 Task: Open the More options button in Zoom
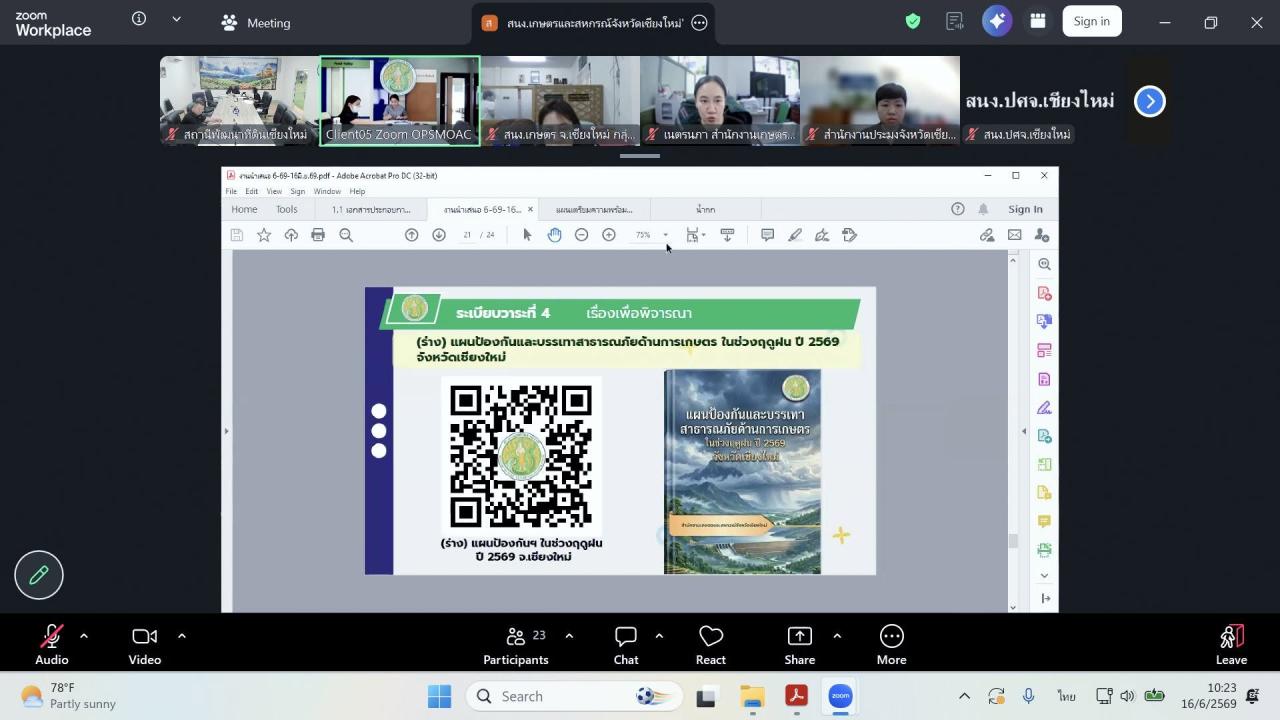pyautogui.click(x=891, y=645)
